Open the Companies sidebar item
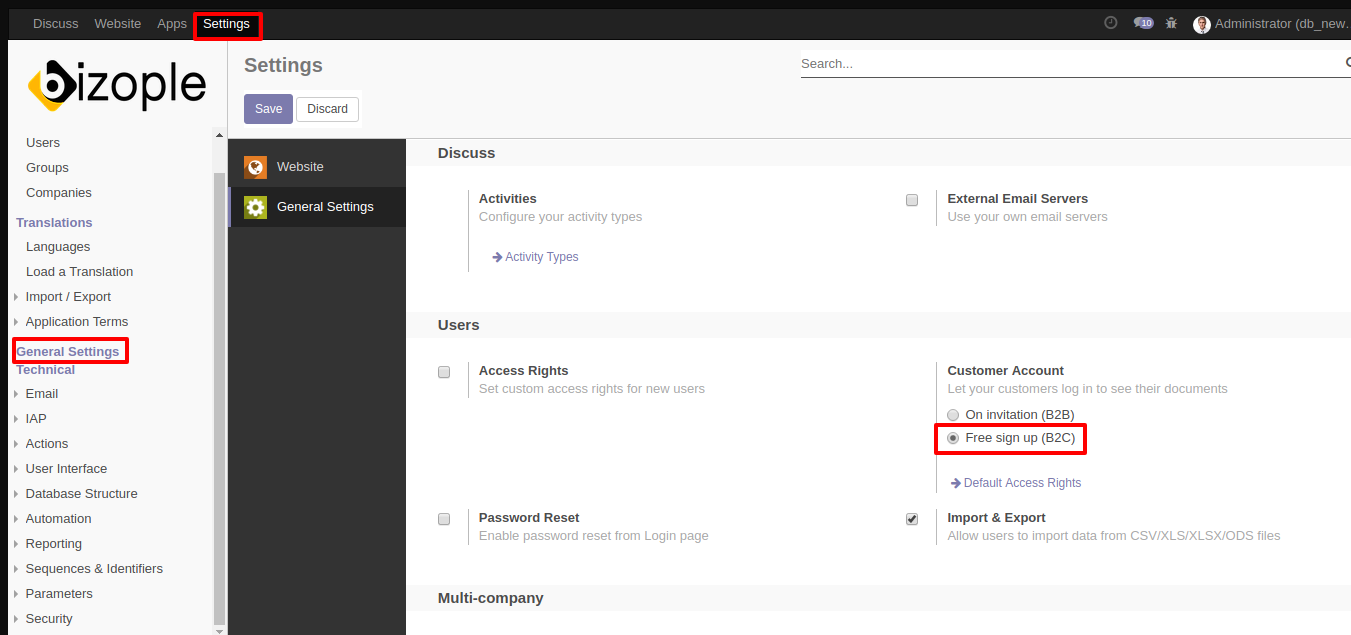The image size is (1351, 635). point(59,193)
